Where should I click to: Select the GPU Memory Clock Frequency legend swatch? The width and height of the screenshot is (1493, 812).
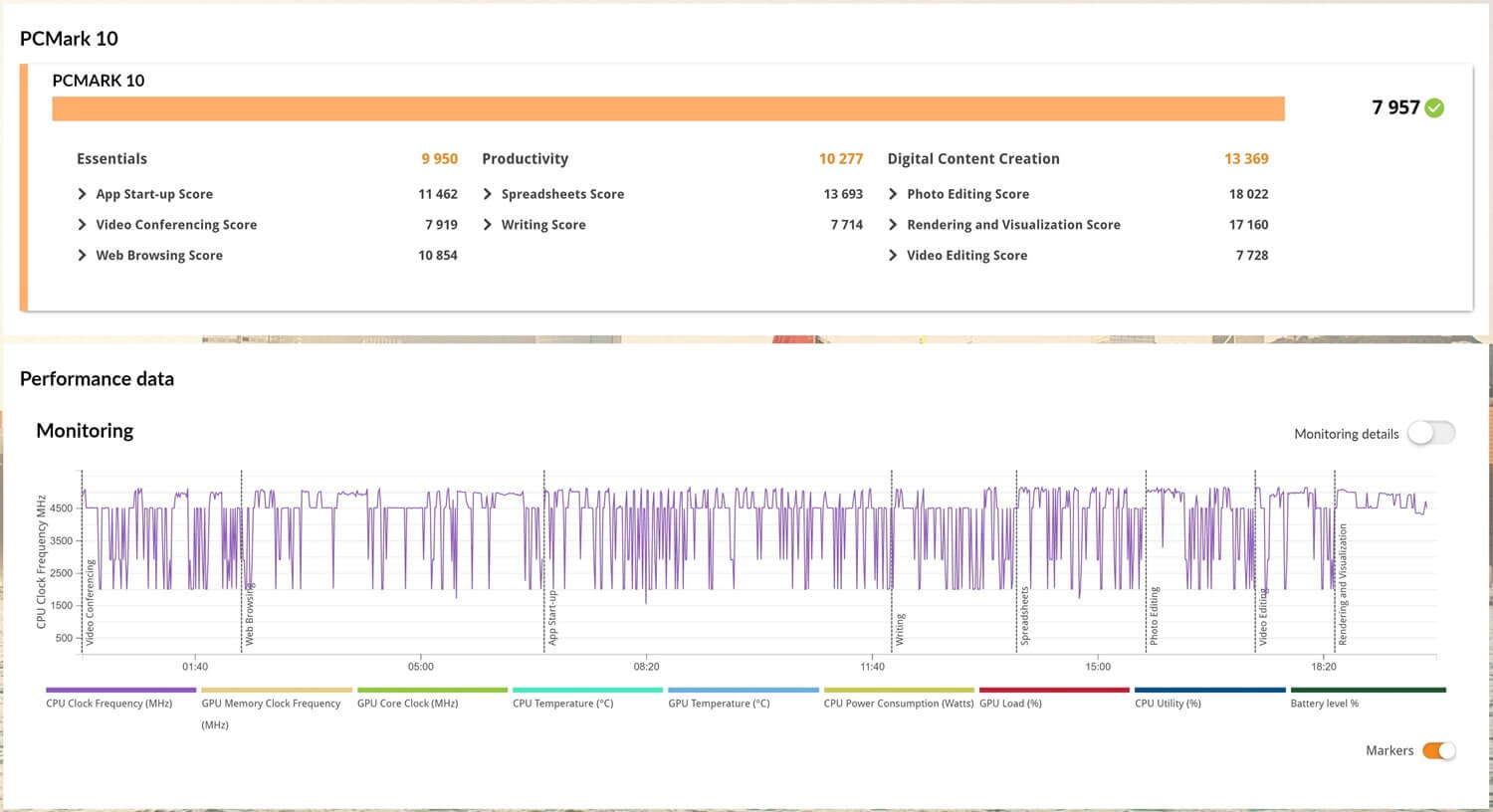277,690
